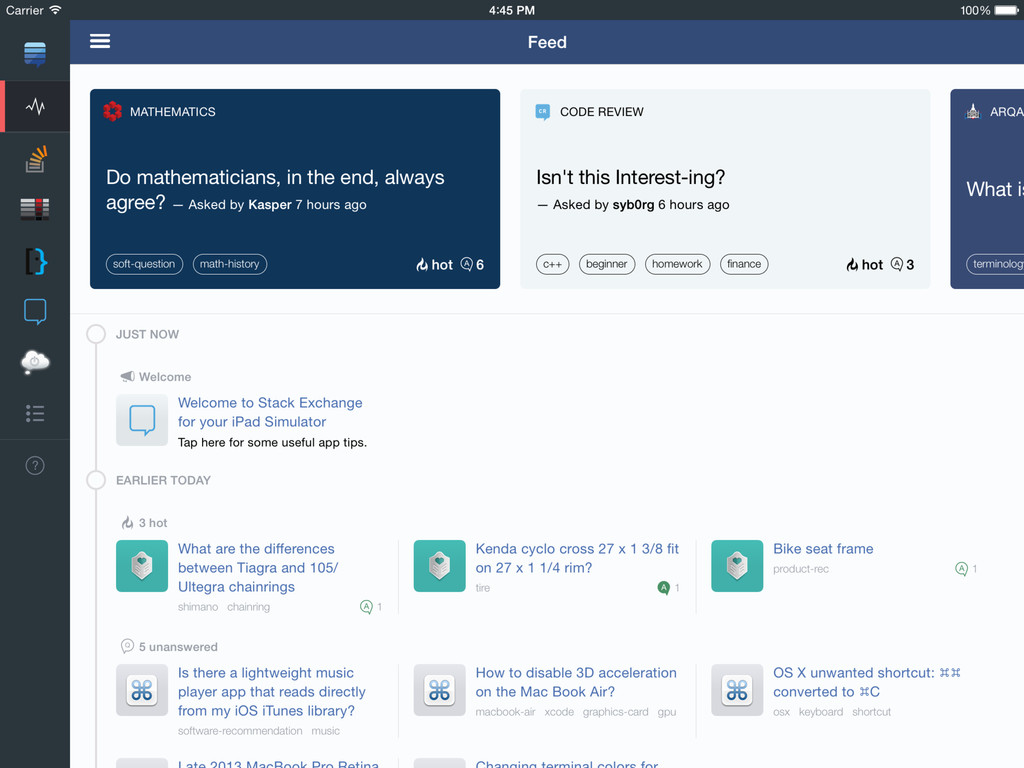The height and width of the screenshot is (768, 1024).
Task: Open the Stack Overflow site icon
Action: [x=36, y=159]
